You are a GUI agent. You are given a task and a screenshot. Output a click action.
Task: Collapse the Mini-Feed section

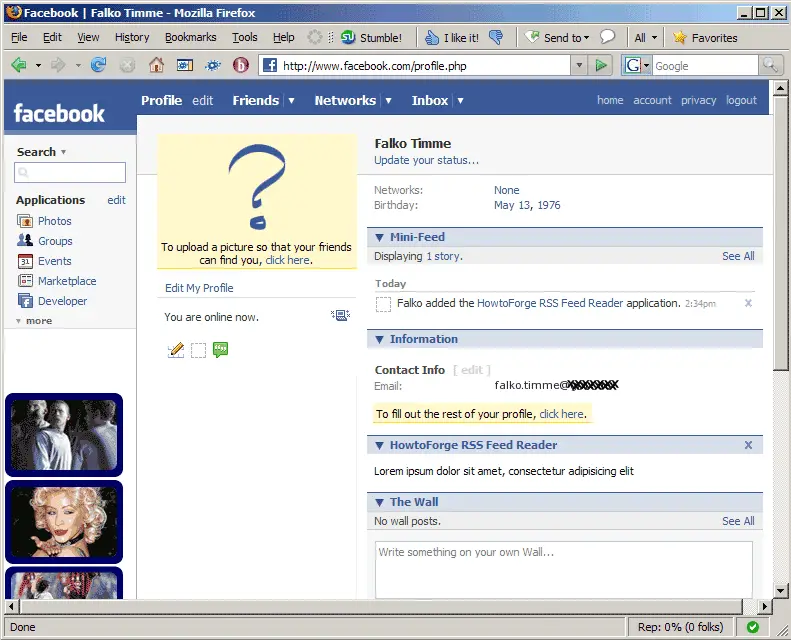[379, 237]
